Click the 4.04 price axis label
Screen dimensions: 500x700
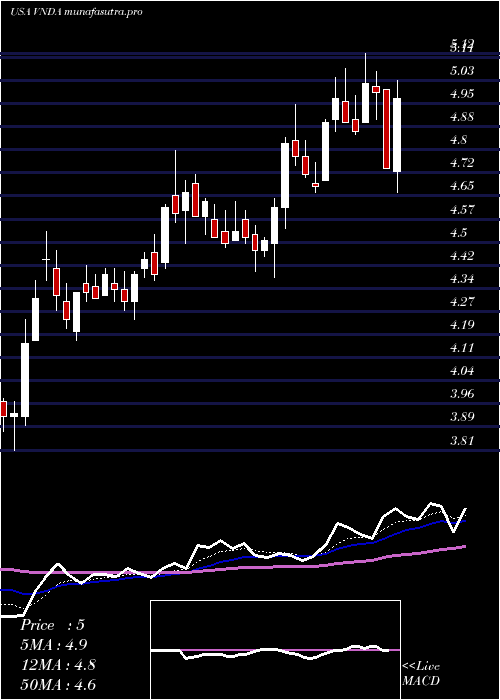coord(462,371)
